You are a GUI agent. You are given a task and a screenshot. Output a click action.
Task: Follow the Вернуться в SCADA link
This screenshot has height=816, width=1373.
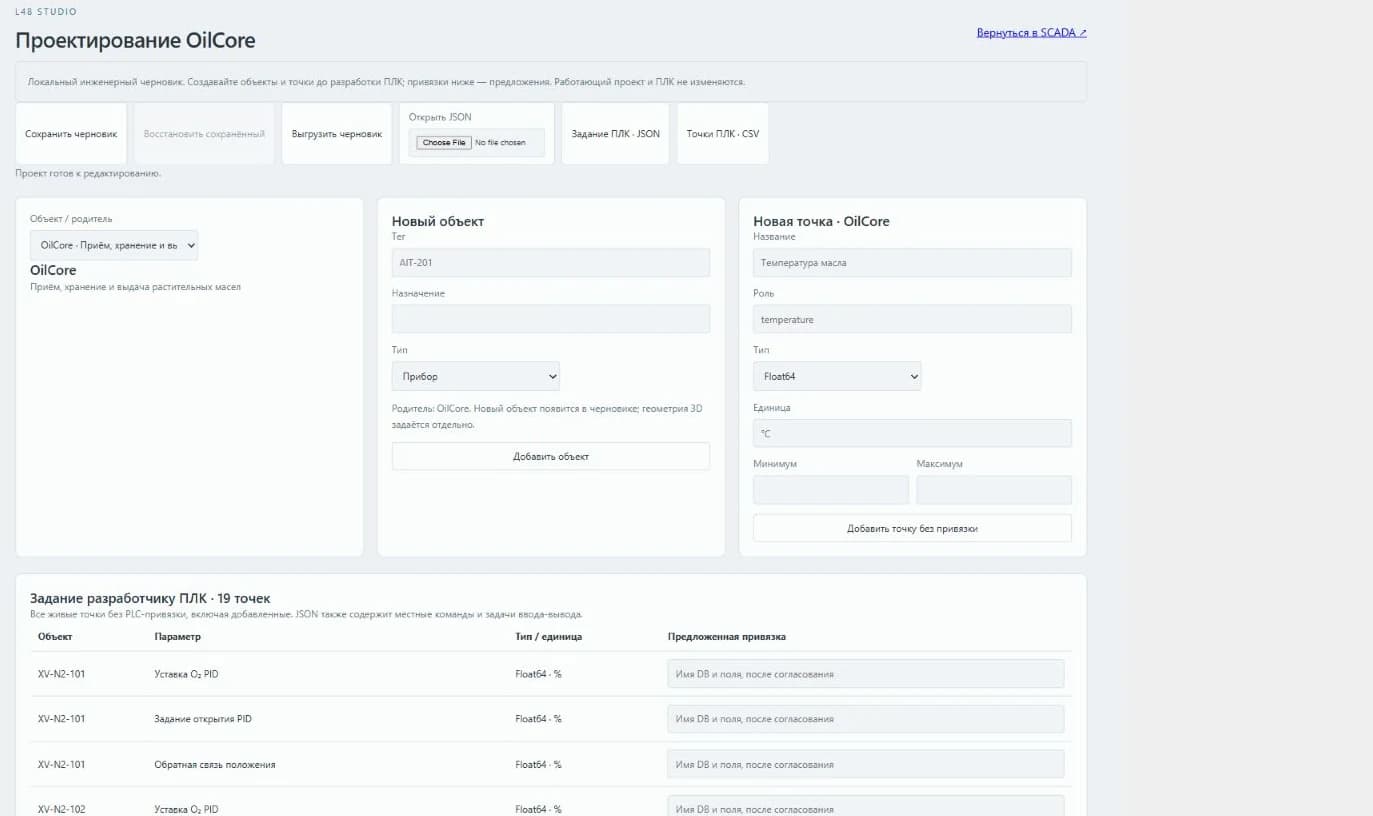pyautogui.click(x=1031, y=33)
